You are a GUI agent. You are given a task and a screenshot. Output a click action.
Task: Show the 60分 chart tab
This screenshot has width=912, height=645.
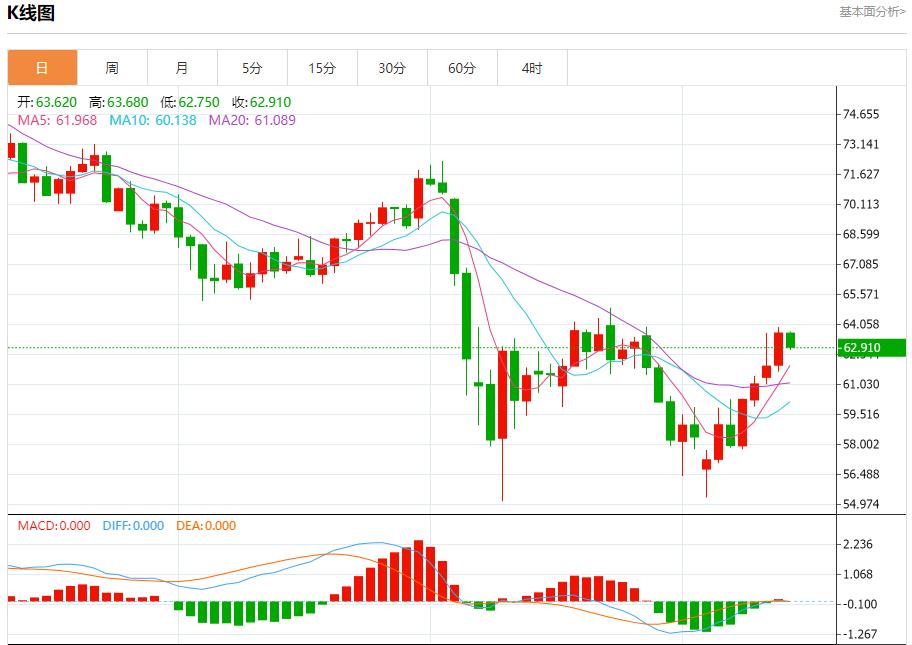coord(462,68)
